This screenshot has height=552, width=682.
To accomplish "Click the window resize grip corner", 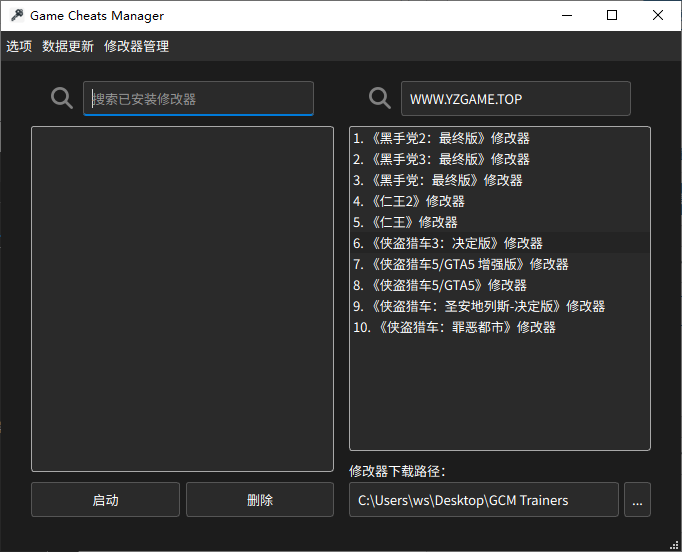I will tap(675, 545).
